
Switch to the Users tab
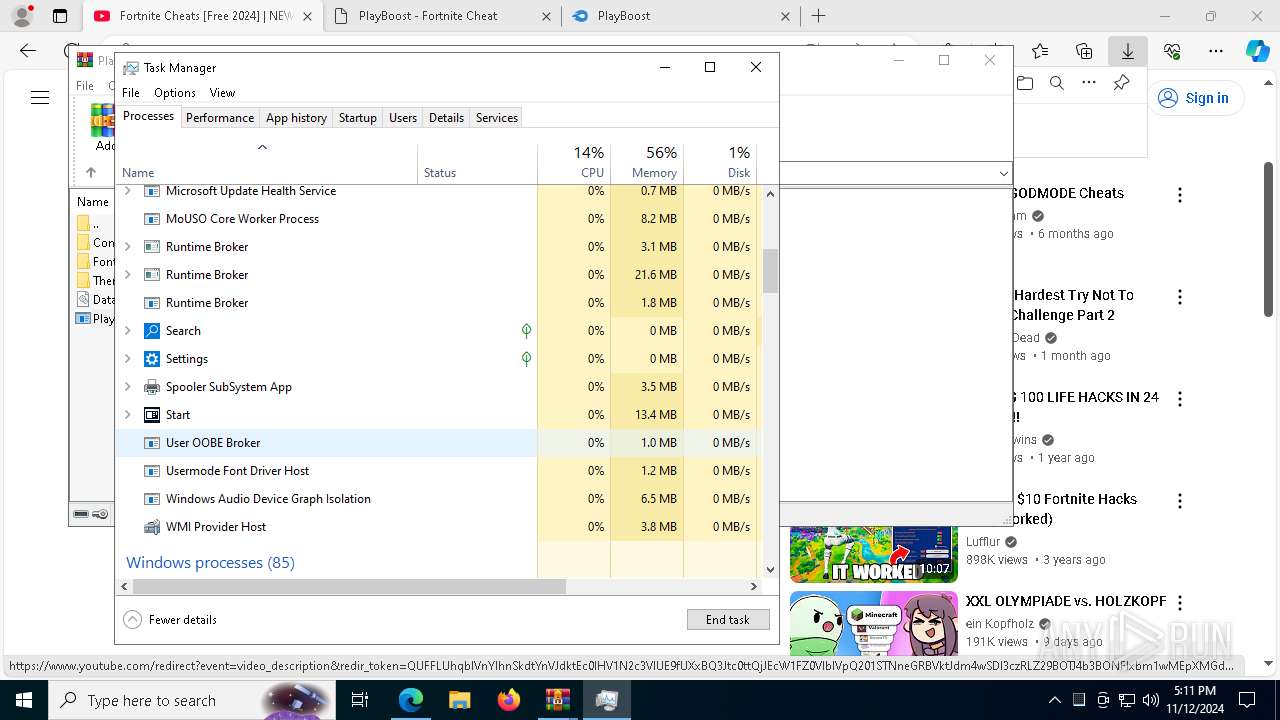[x=403, y=118]
